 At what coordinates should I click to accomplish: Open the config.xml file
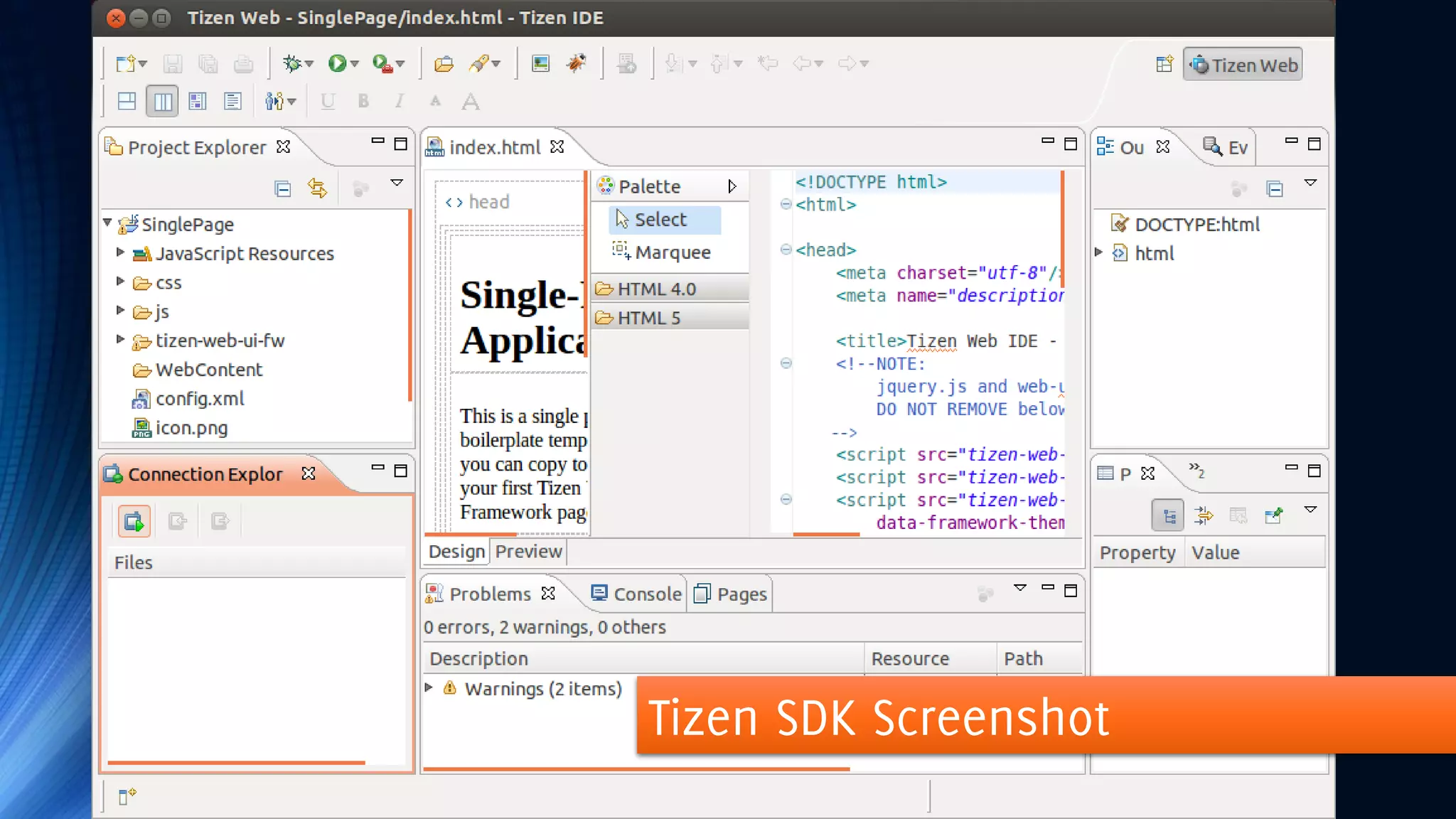(x=199, y=399)
